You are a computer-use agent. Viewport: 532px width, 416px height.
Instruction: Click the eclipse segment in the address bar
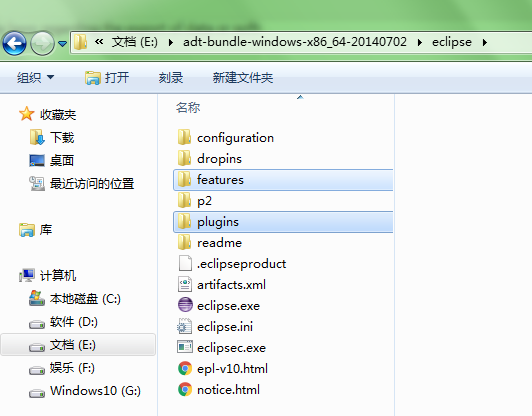pyautogui.click(x=452, y=42)
